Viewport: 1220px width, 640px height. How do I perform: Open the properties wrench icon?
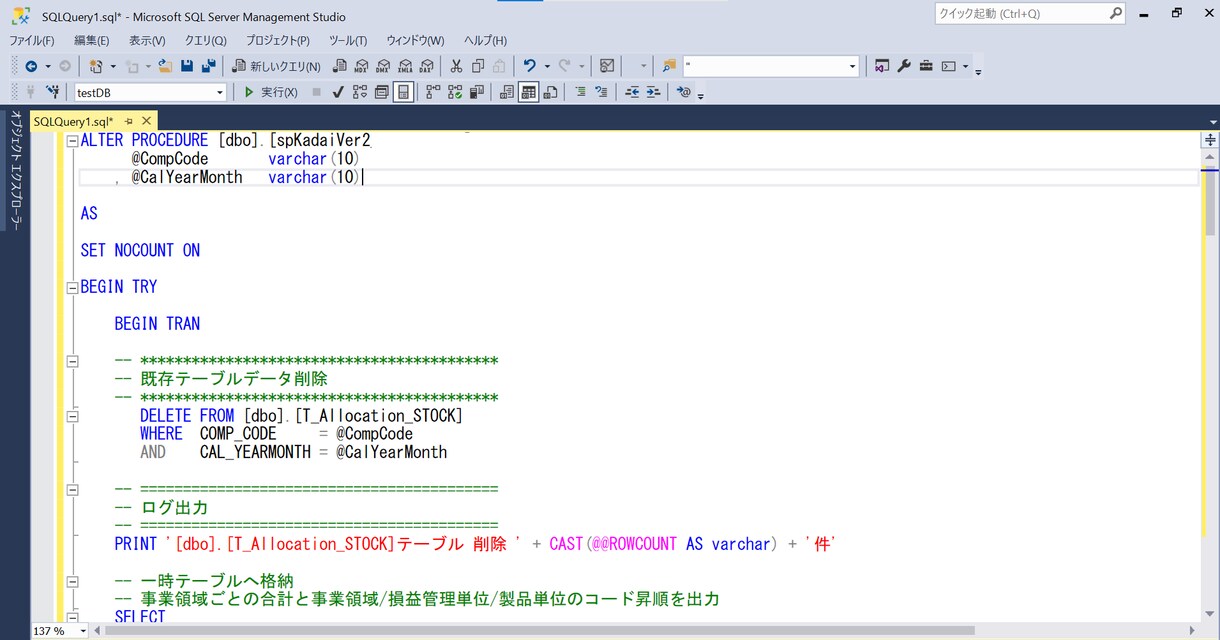click(x=904, y=66)
